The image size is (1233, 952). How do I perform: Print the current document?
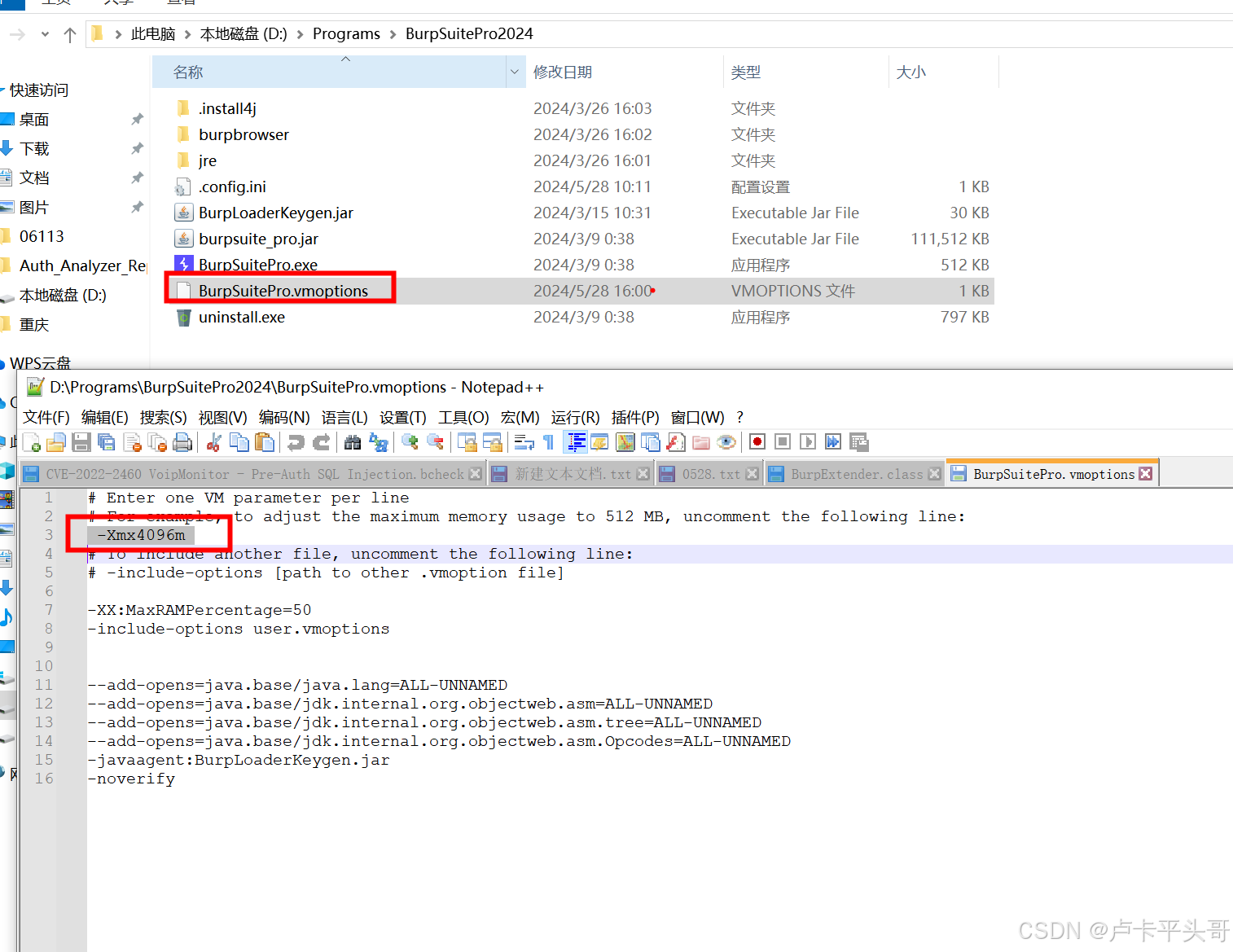click(182, 441)
